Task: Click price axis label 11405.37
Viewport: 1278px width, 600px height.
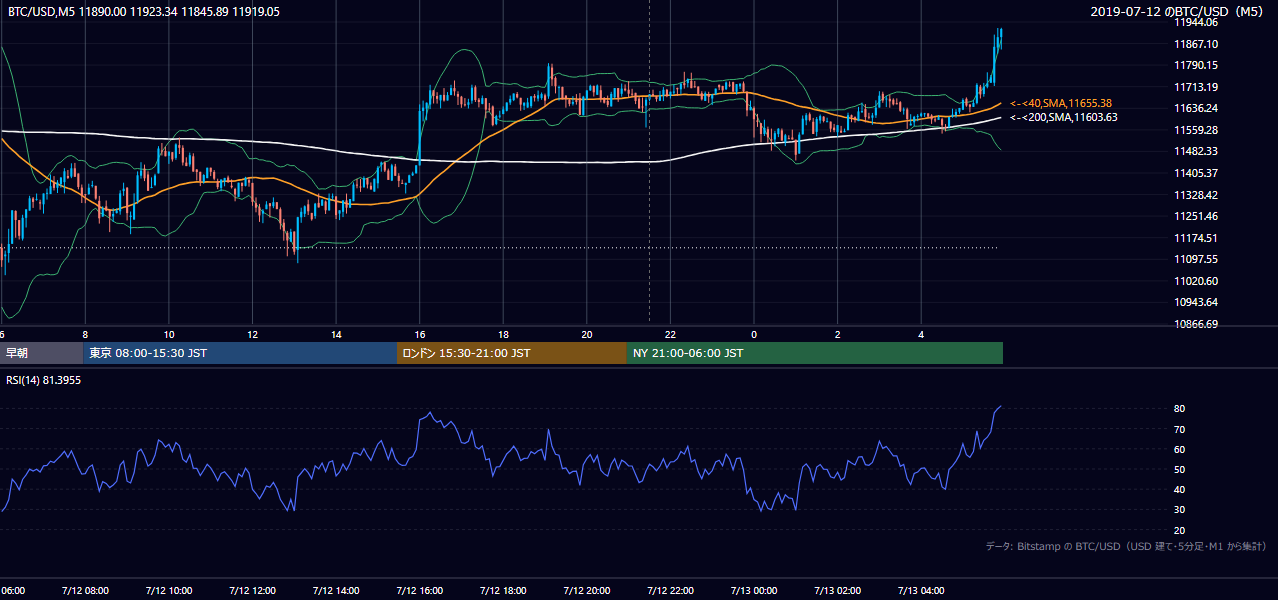Action: [x=1196, y=173]
